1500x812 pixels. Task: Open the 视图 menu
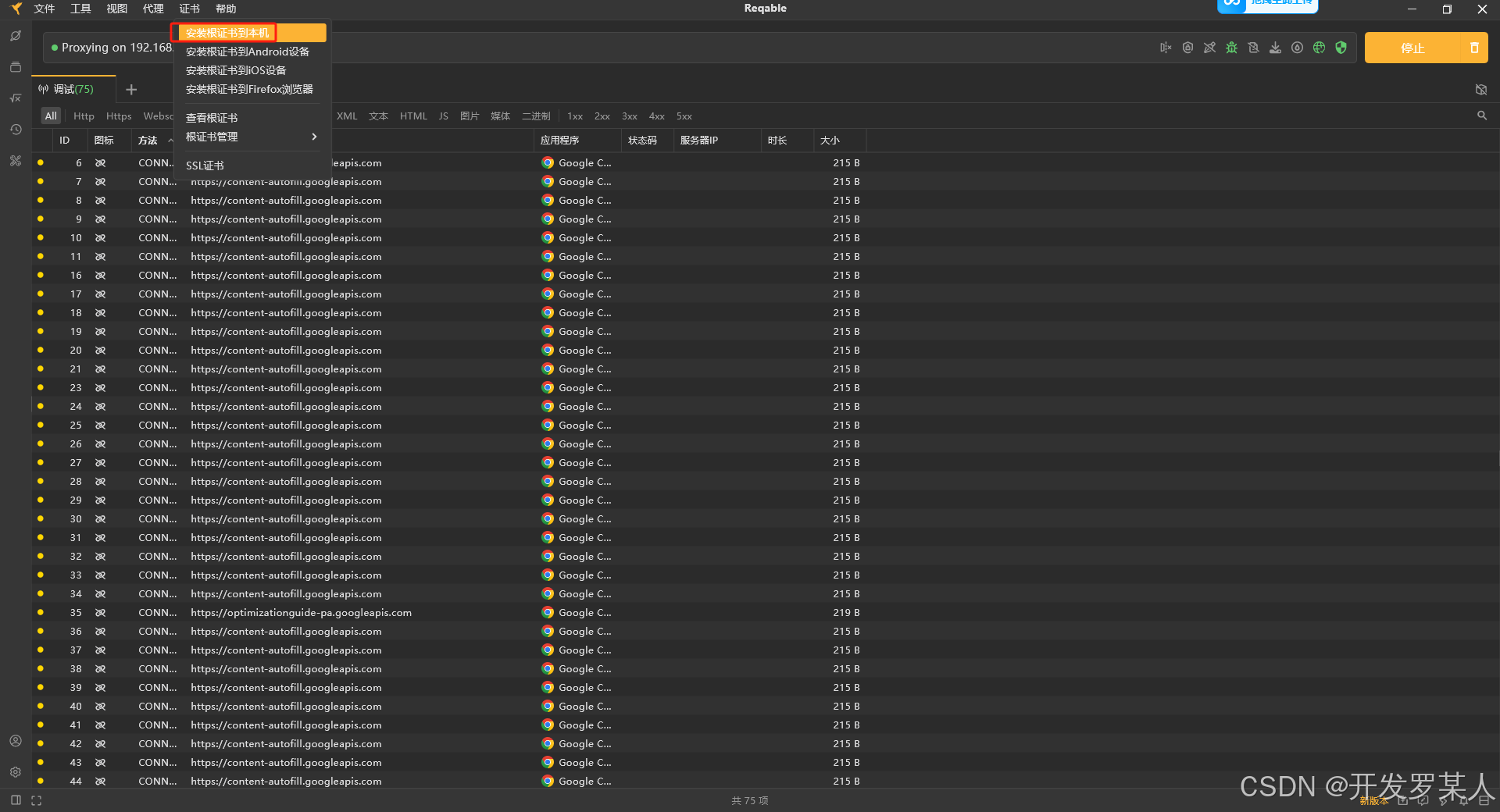tap(116, 9)
